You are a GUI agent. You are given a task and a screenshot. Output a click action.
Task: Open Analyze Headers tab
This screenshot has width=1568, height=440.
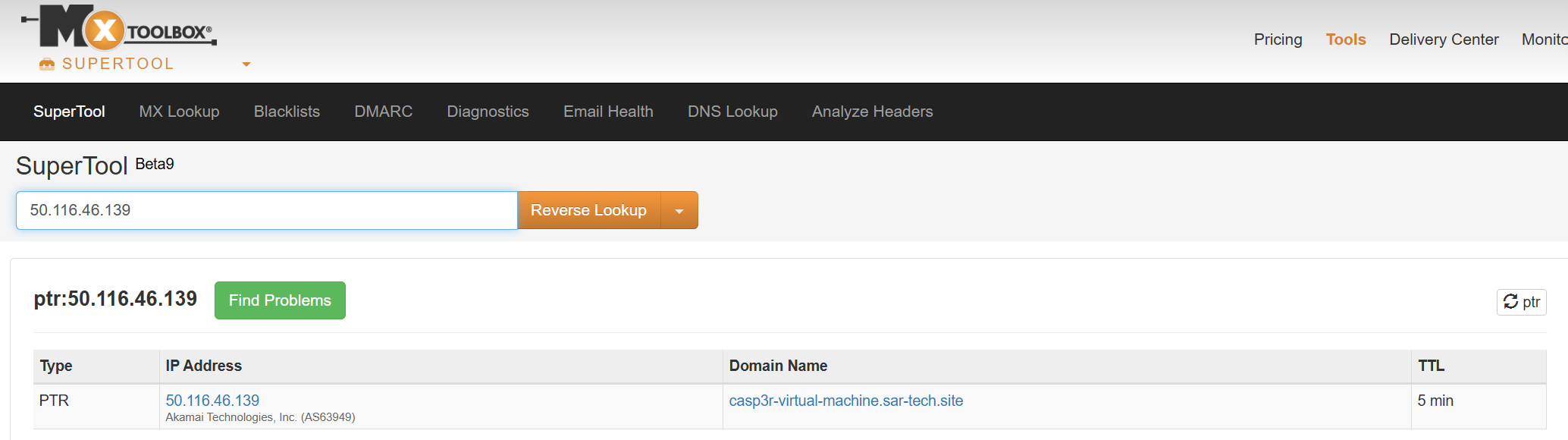(x=872, y=112)
